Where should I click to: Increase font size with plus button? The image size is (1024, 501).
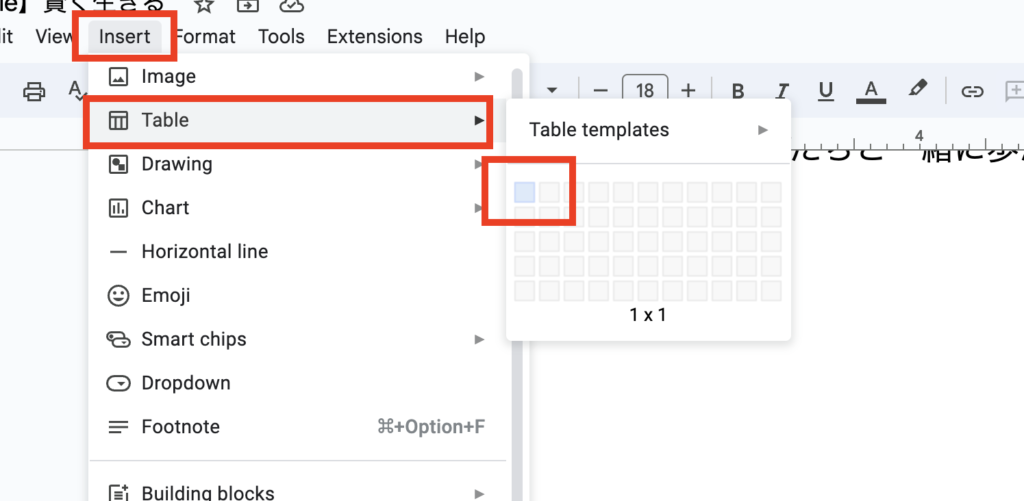688,91
